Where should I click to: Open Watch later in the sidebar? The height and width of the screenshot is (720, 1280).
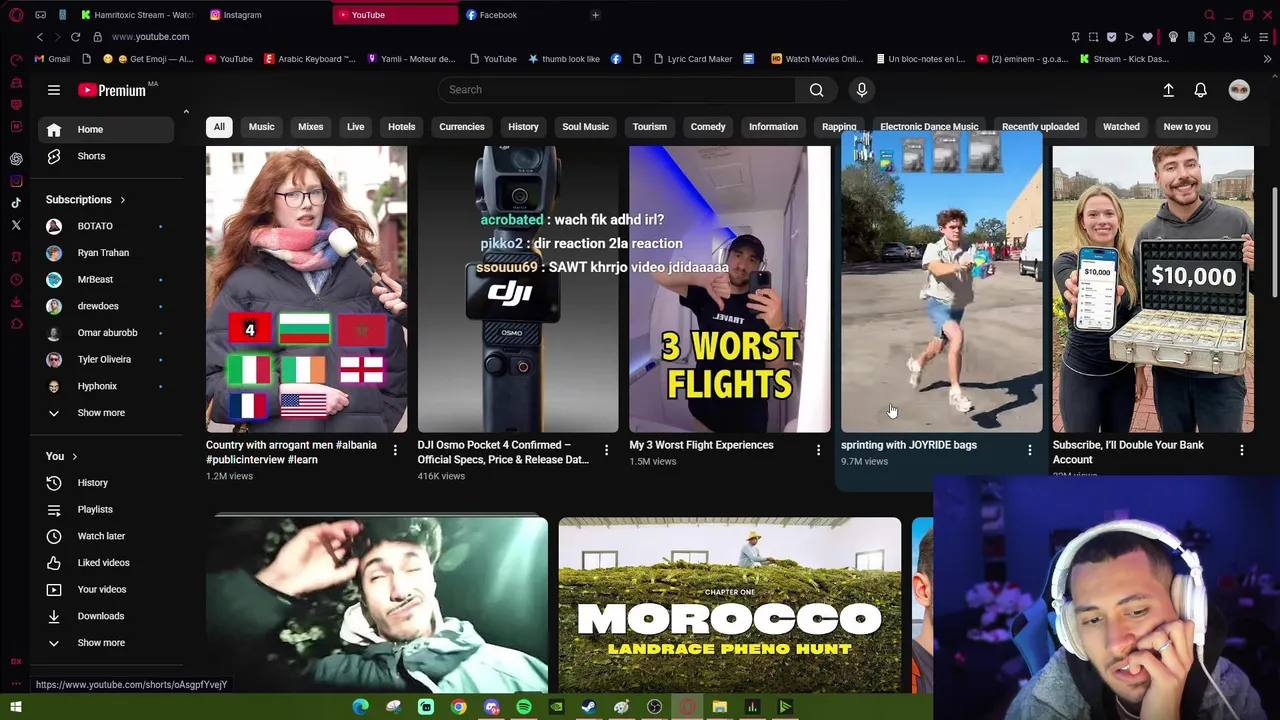click(x=106, y=536)
